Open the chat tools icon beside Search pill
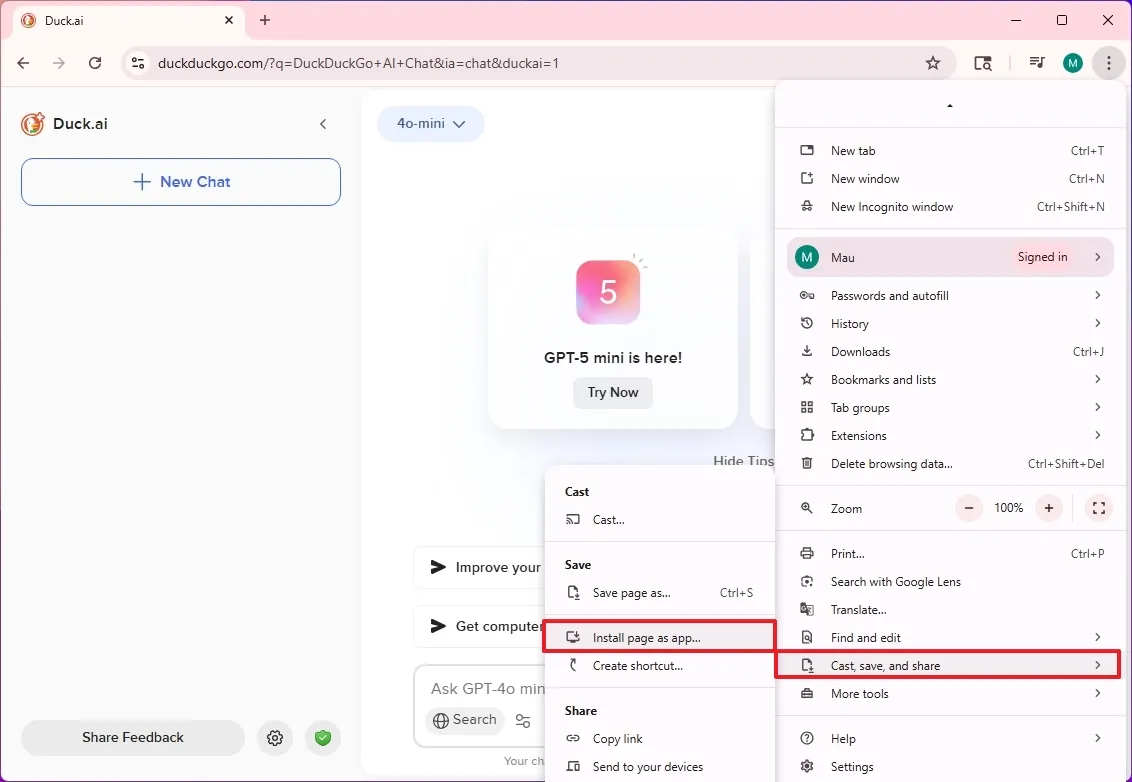 (x=524, y=720)
